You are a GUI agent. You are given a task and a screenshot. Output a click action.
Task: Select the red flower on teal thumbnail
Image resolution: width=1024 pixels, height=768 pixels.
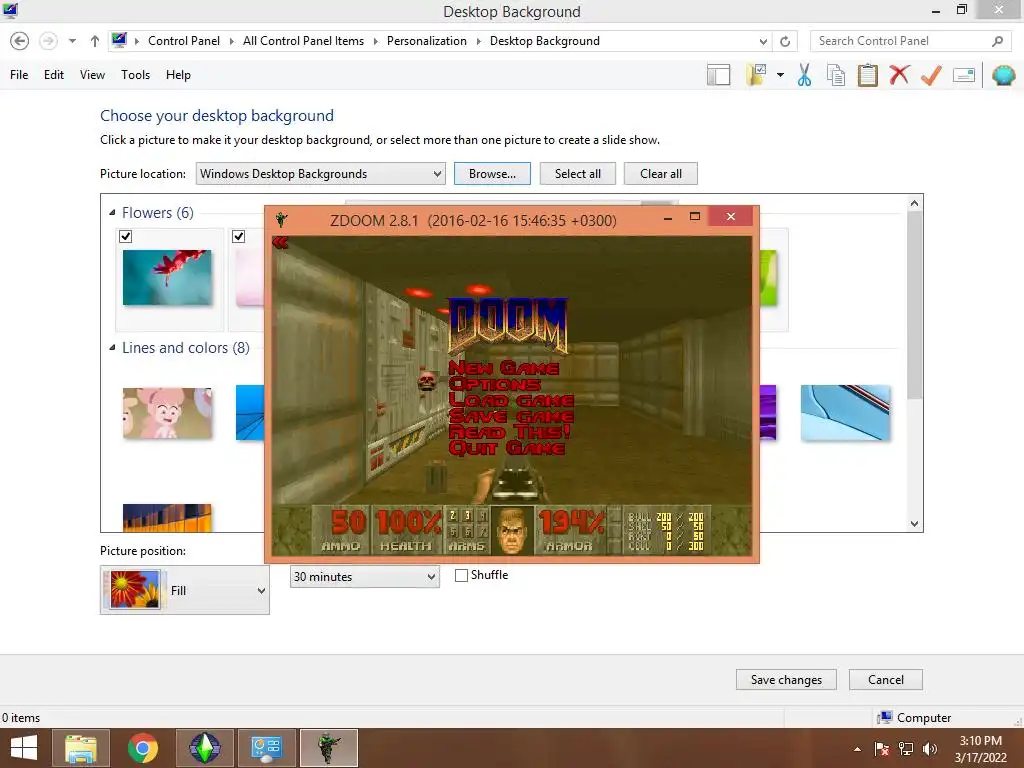pyautogui.click(x=167, y=278)
